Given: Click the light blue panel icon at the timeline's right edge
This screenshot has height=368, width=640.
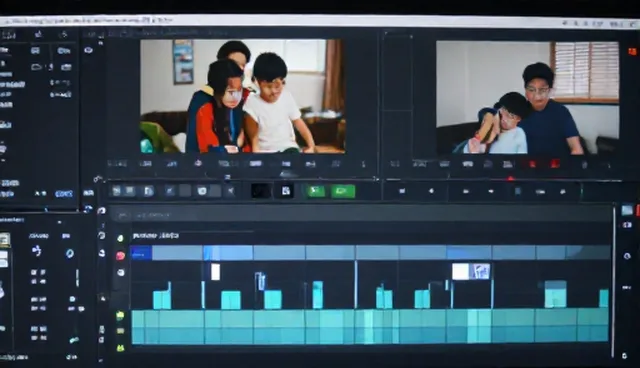Looking at the screenshot, I should 627,211.
